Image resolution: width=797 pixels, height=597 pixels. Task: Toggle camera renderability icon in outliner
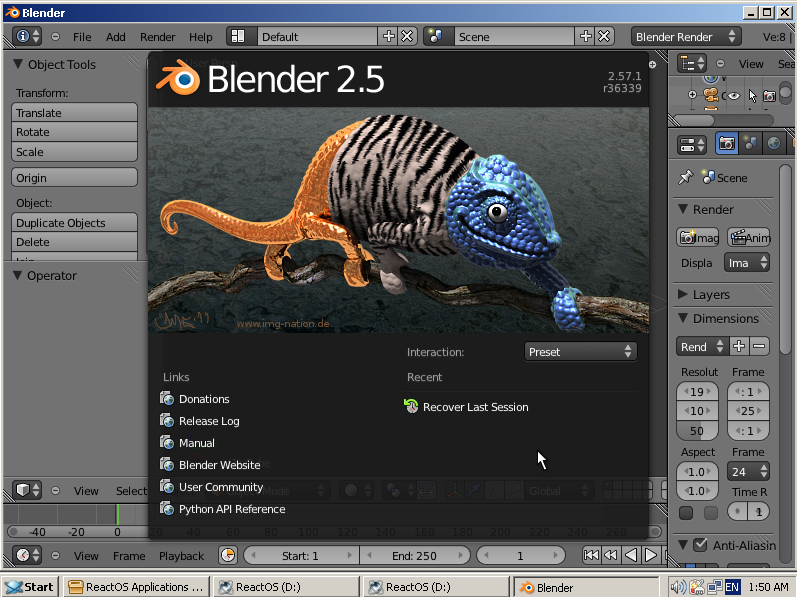click(x=770, y=96)
